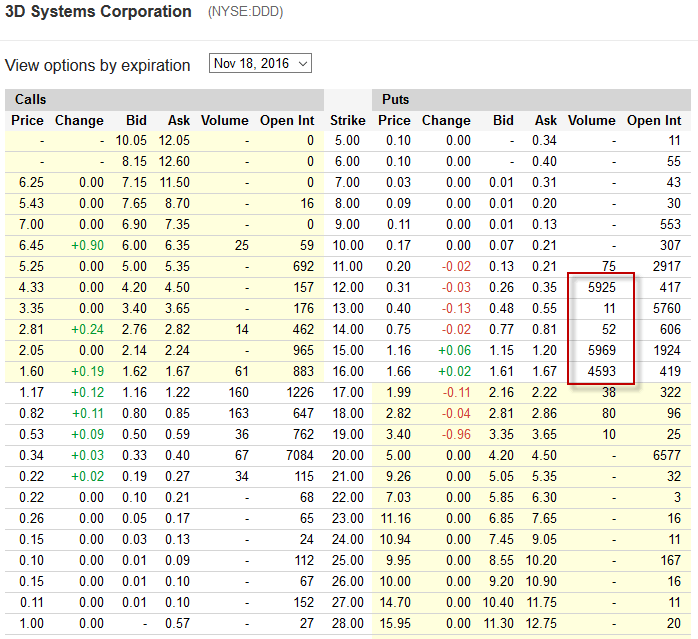The height and width of the screenshot is (639, 698).
Task: Click the Strike column header
Action: pos(348,120)
